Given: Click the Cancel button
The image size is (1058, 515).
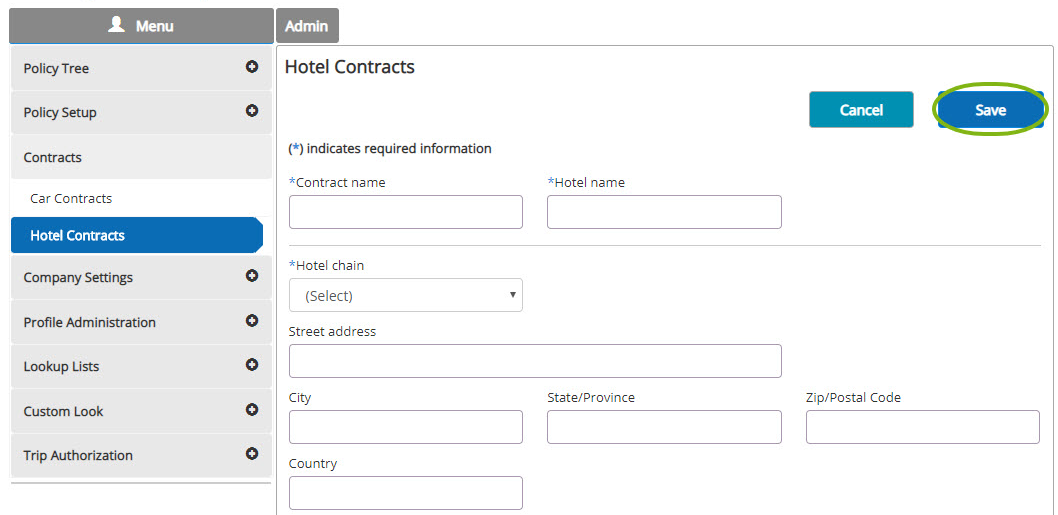Looking at the screenshot, I should tap(861, 110).
